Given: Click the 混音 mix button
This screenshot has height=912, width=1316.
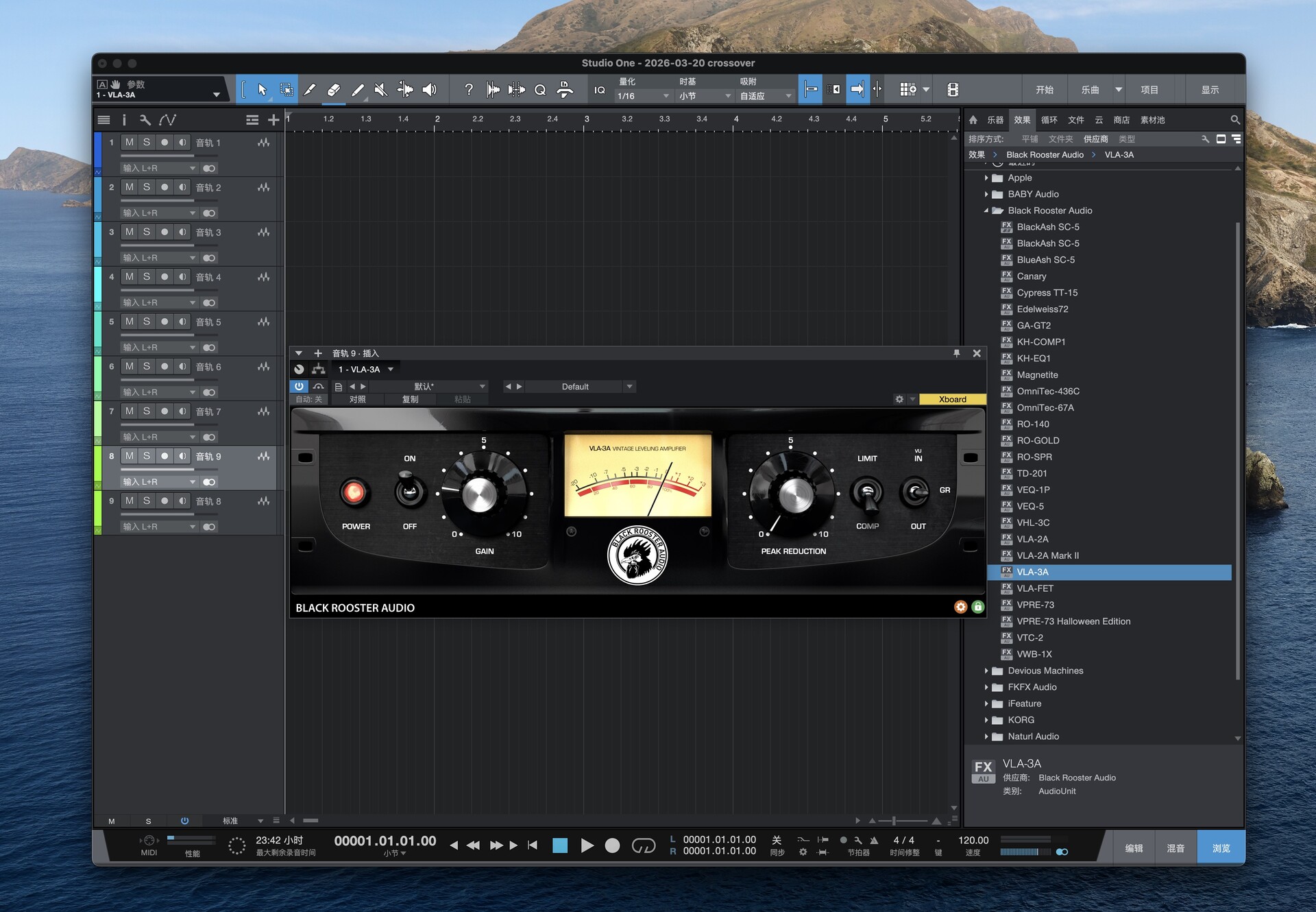Looking at the screenshot, I should pos(1175,848).
